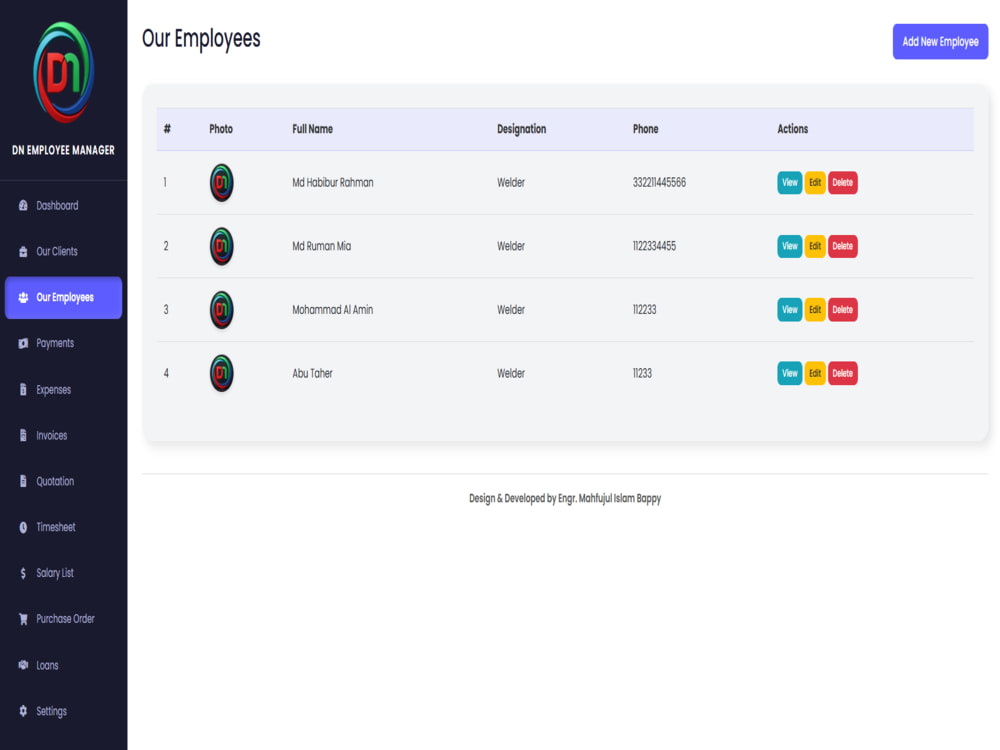Image resolution: width=1000 pixels, height=750 pixels.
Task: Edit Mohammad Al Amin's record
Action: [x=815, y=310]
